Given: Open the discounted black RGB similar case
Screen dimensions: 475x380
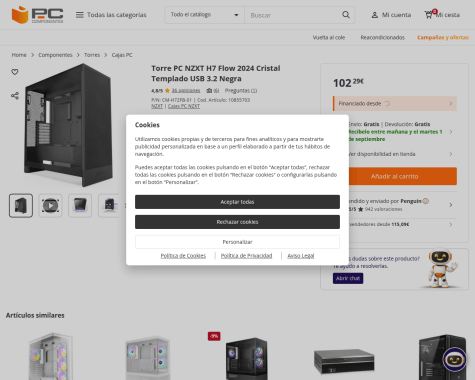Looking at the screenshot, I should (246, 358).
